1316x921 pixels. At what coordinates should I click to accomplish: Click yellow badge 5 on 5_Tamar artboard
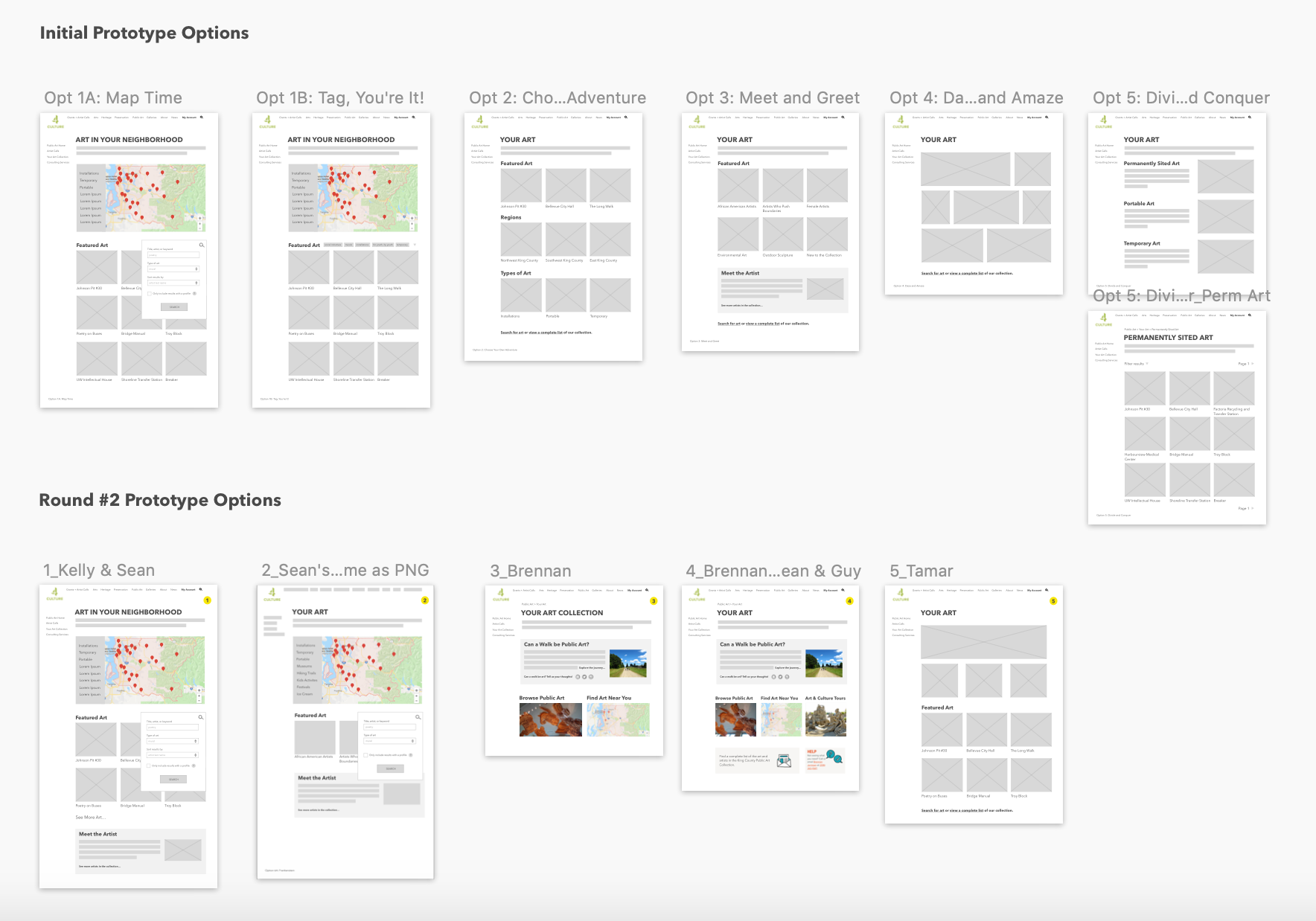[x=1053, y=601]
